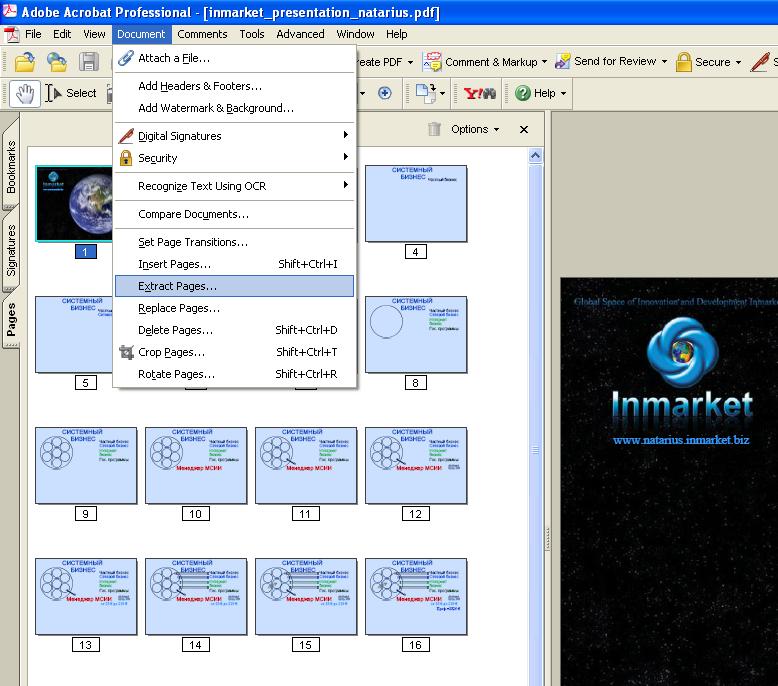Select page 16 thumbnail
Viewport: 778px width, 686px height.
coord(416,597)
